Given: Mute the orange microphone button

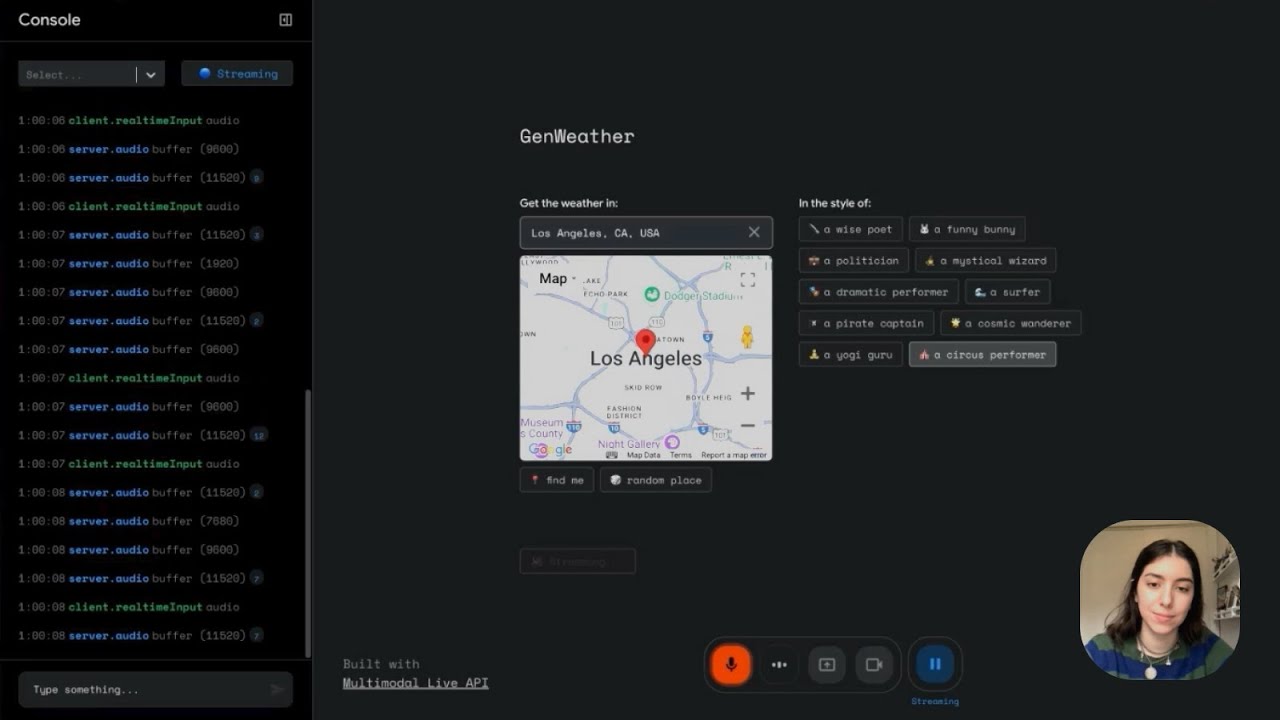Looking at the screenshot, I should 731,664.
